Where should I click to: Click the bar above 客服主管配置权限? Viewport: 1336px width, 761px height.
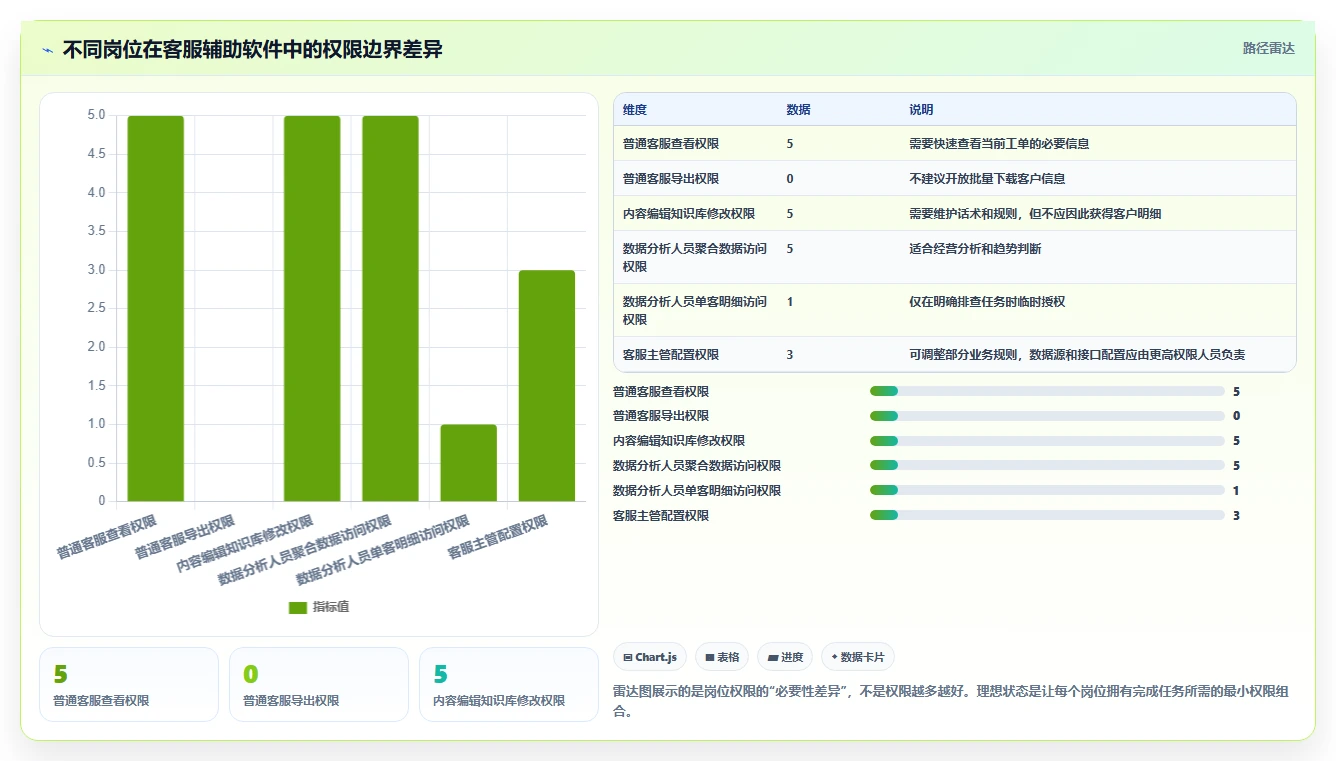pos(547,386)
